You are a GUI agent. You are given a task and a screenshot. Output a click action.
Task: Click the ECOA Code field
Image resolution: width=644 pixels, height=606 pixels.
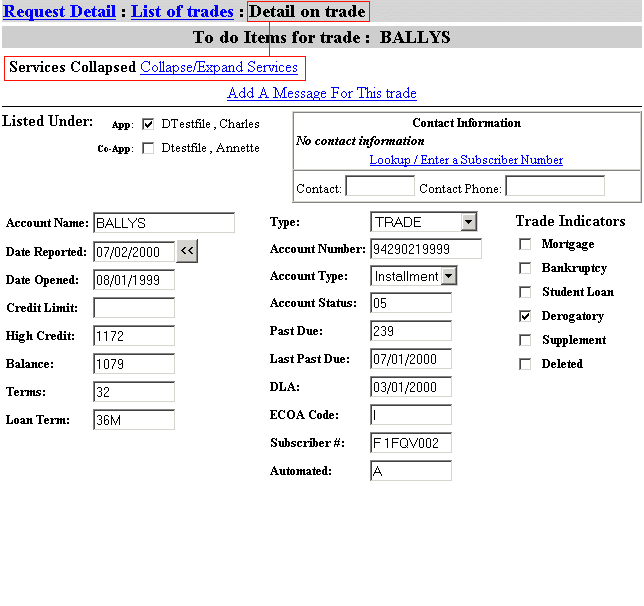click(x=411, y=415)
